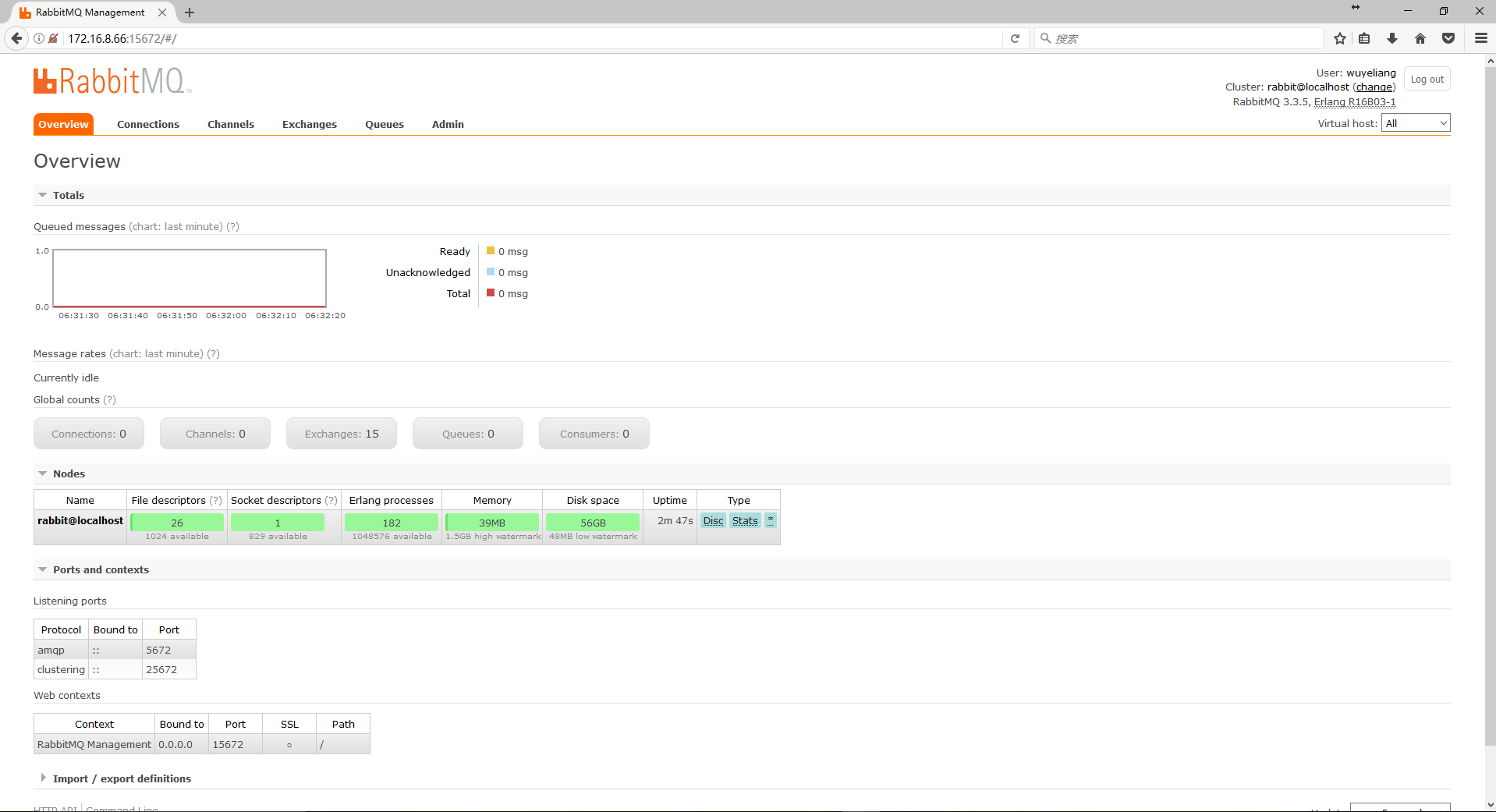
Task: Go to browser home icon
Action: pos(1420,38)
